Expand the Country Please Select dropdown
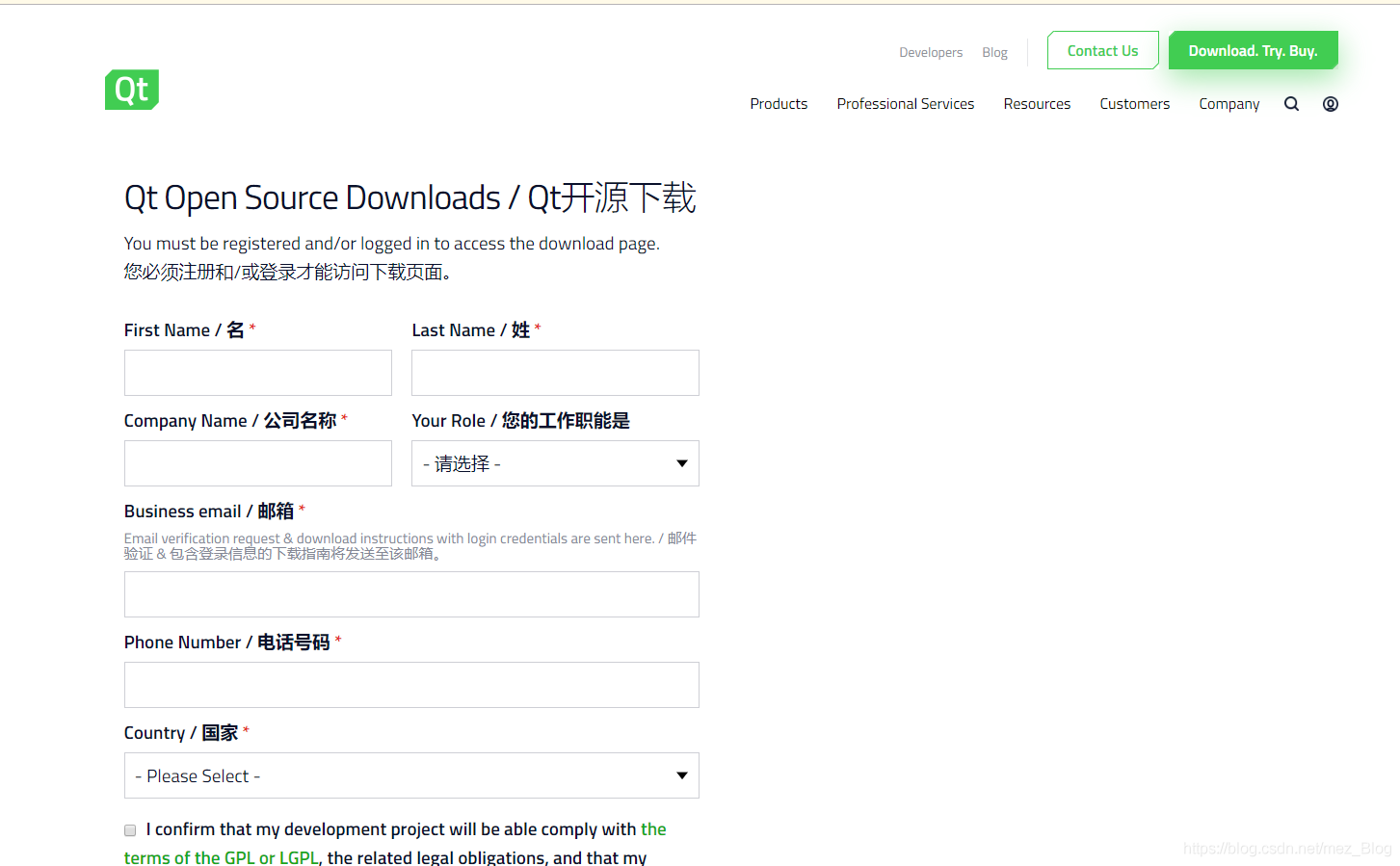1400x866 pixels. (411, 775)
